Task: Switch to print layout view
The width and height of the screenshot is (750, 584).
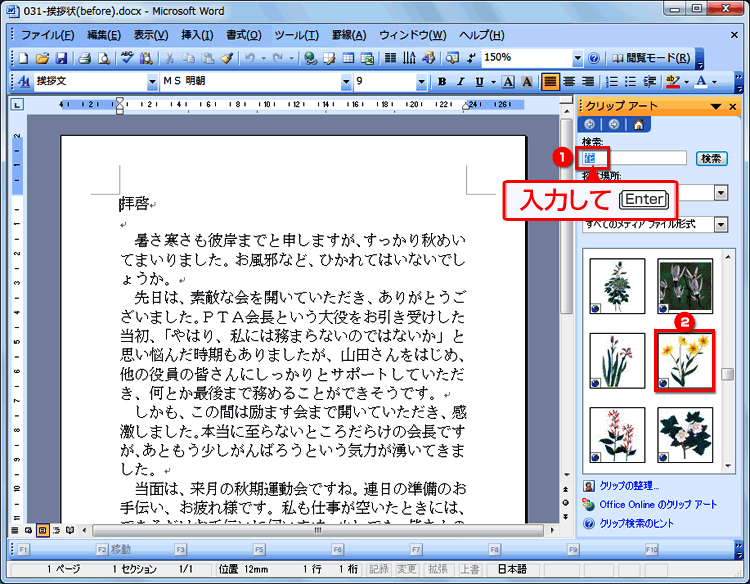Action: click(x=43, y=530)
